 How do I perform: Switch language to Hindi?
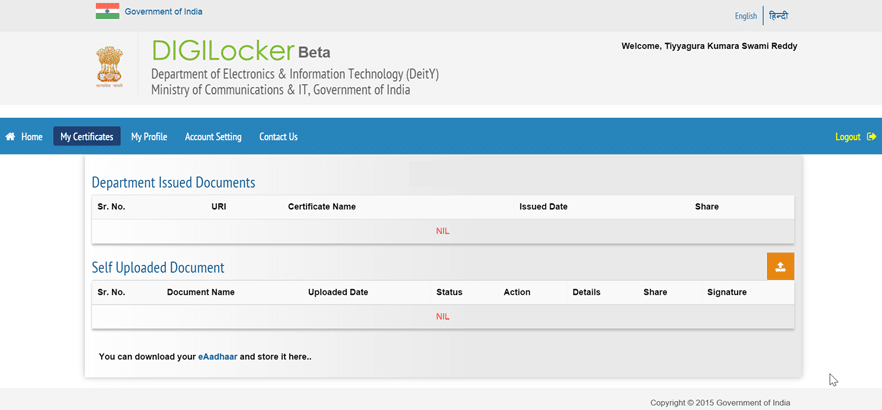[778, 16]
